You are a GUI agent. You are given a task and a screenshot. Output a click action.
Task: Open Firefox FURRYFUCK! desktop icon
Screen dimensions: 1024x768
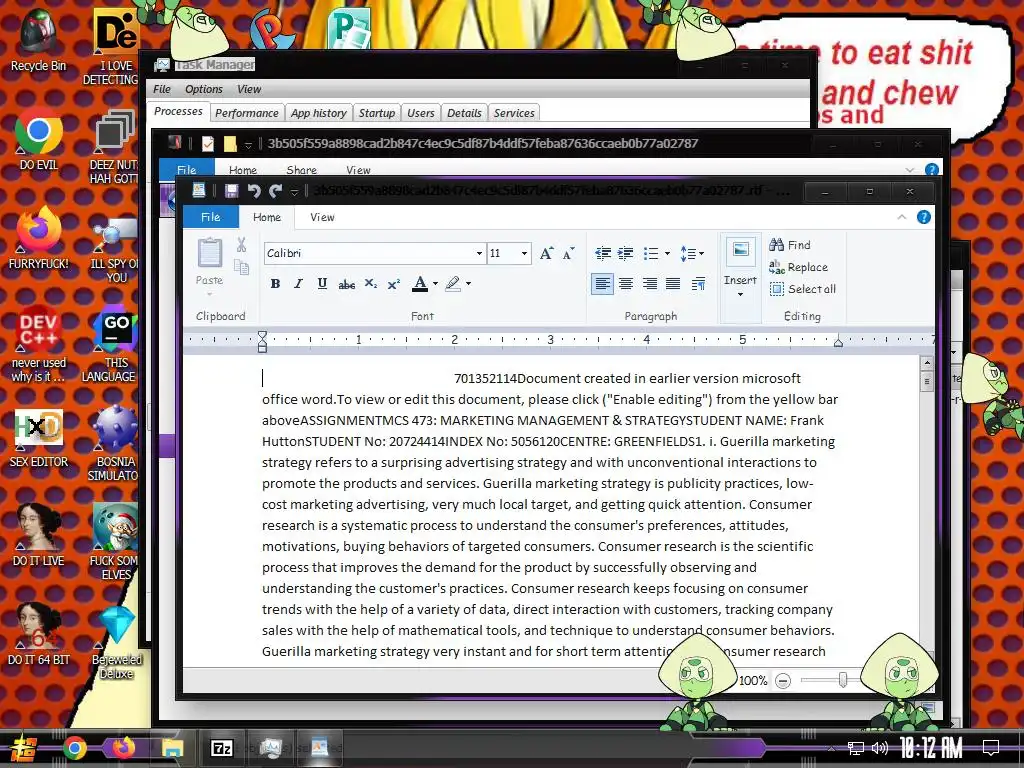39,238
